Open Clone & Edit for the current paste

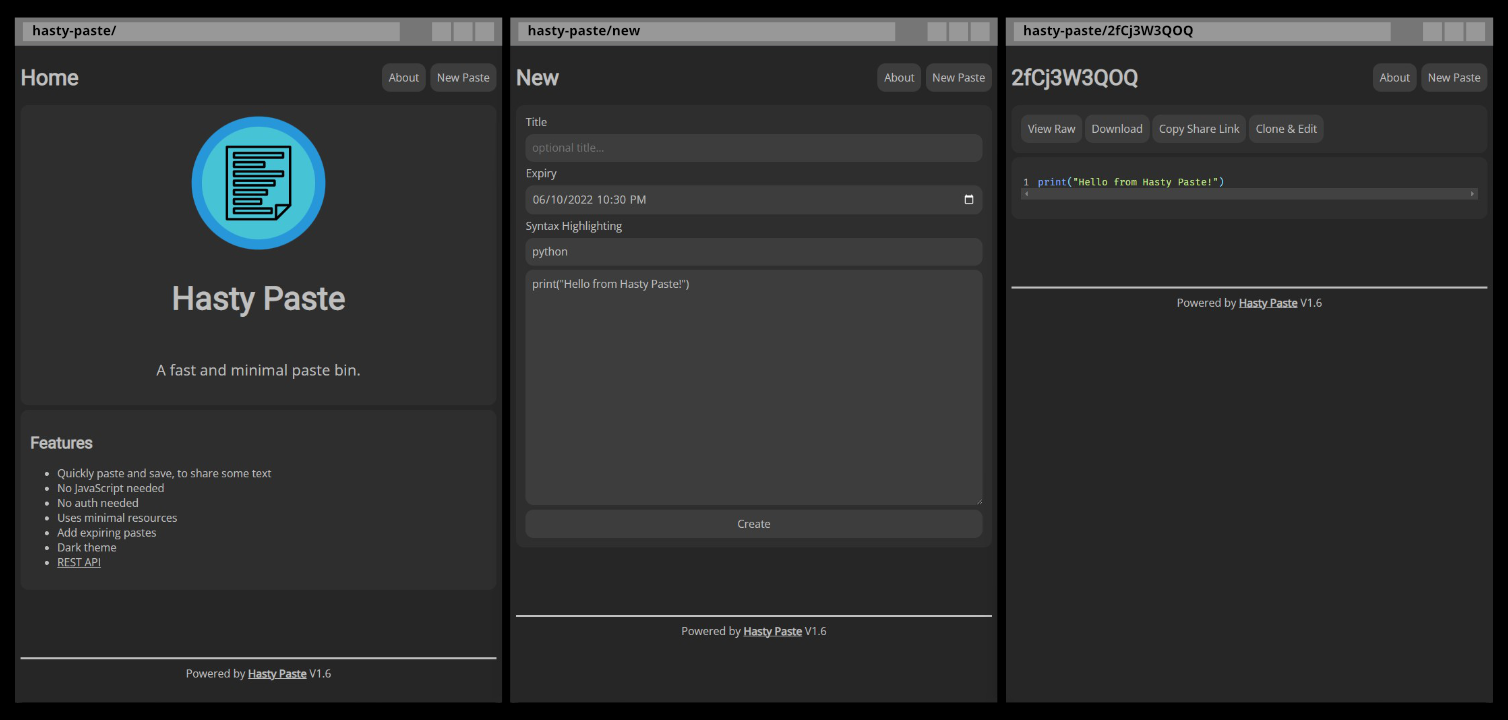[x=1286, y=128]
